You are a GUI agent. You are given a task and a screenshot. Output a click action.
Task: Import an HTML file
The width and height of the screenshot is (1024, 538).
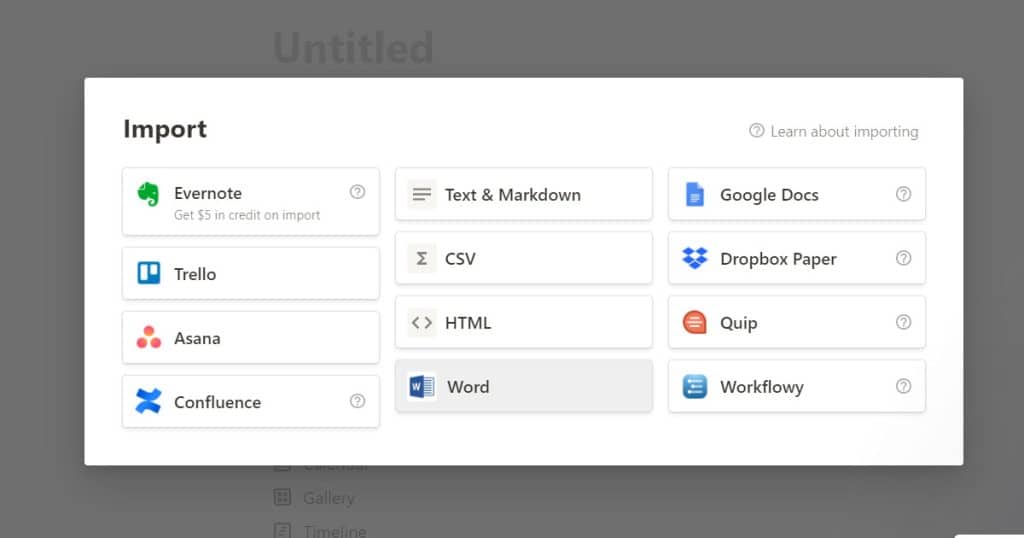(x=524, y=322)
